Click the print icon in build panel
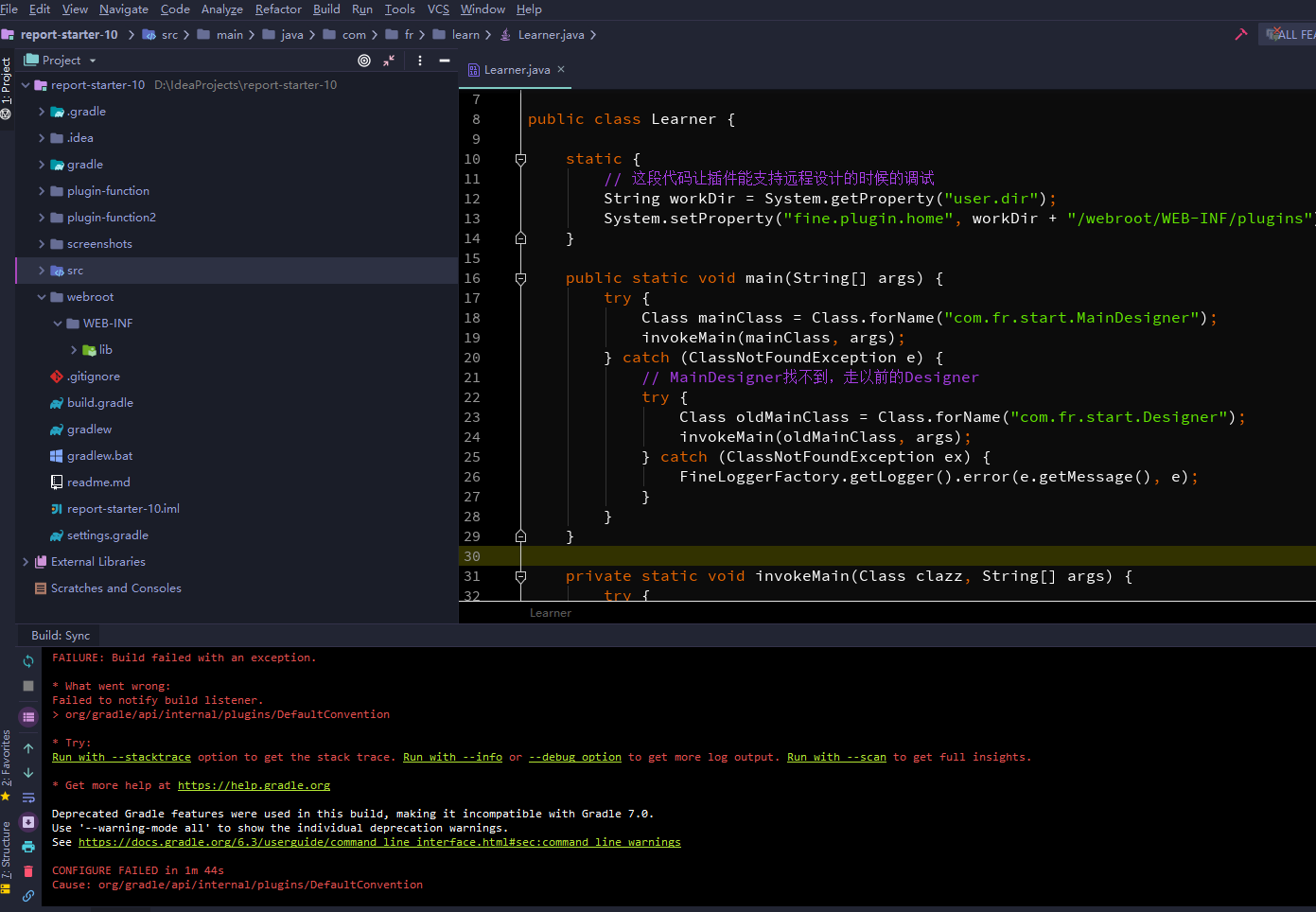 coord(28,847)
